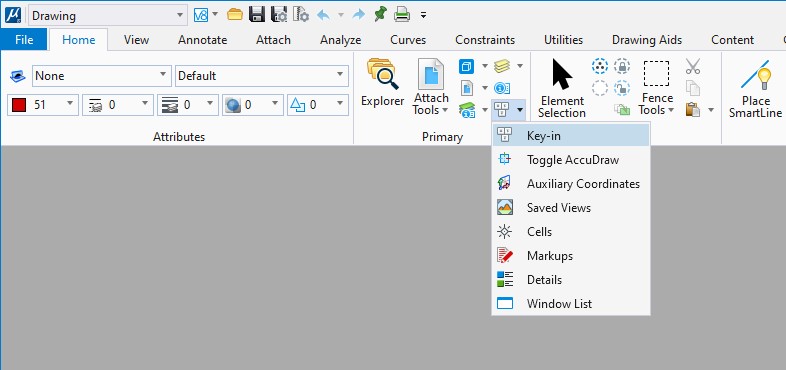The height and width of the screenshot is (370, 786).
Task: Choose Auxiliary Coordinates from the menu
Action: (x=570, y=184)
